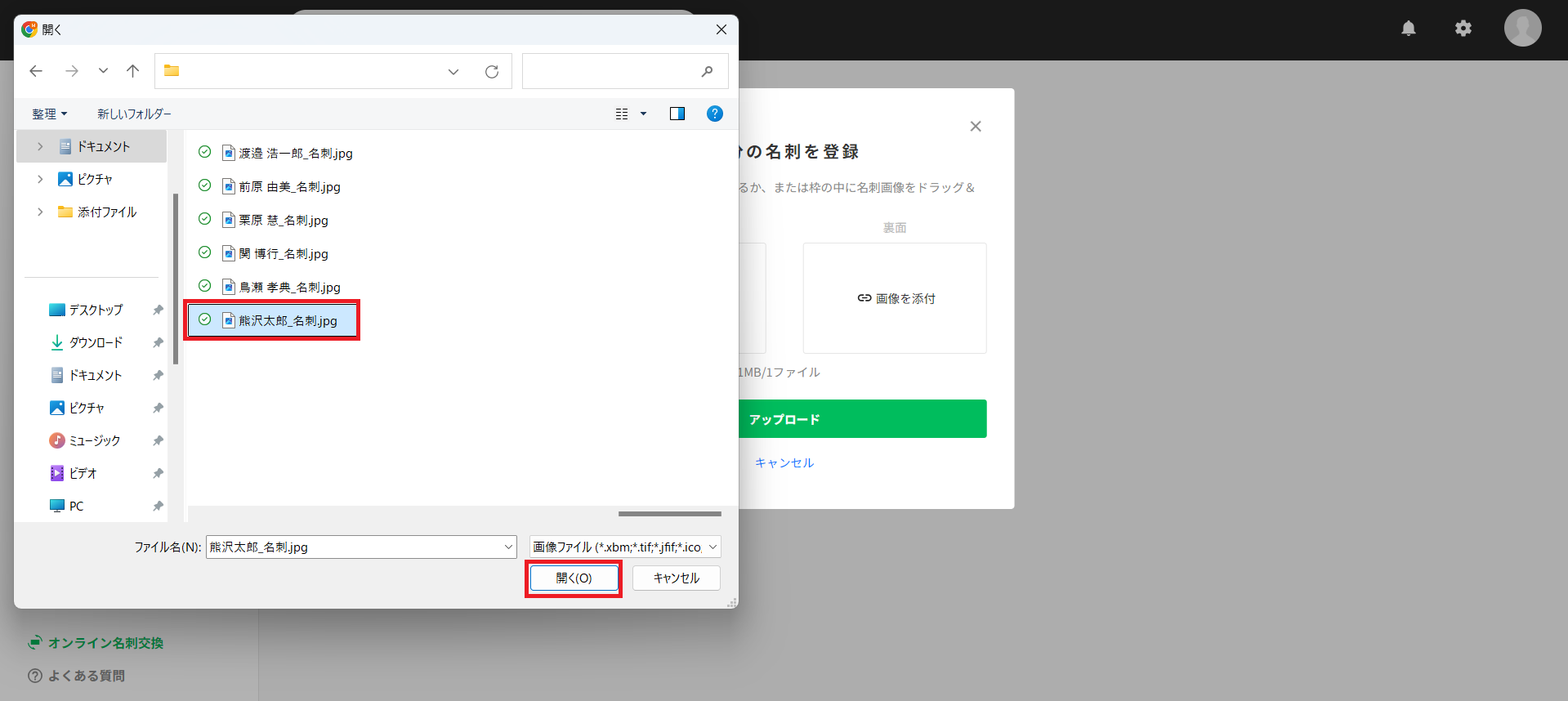Image resolution: width=1568 pixels, height=701 pixels.
Task: Open よくある質問 in the page sidebar
Action: (x=76, y=676)
